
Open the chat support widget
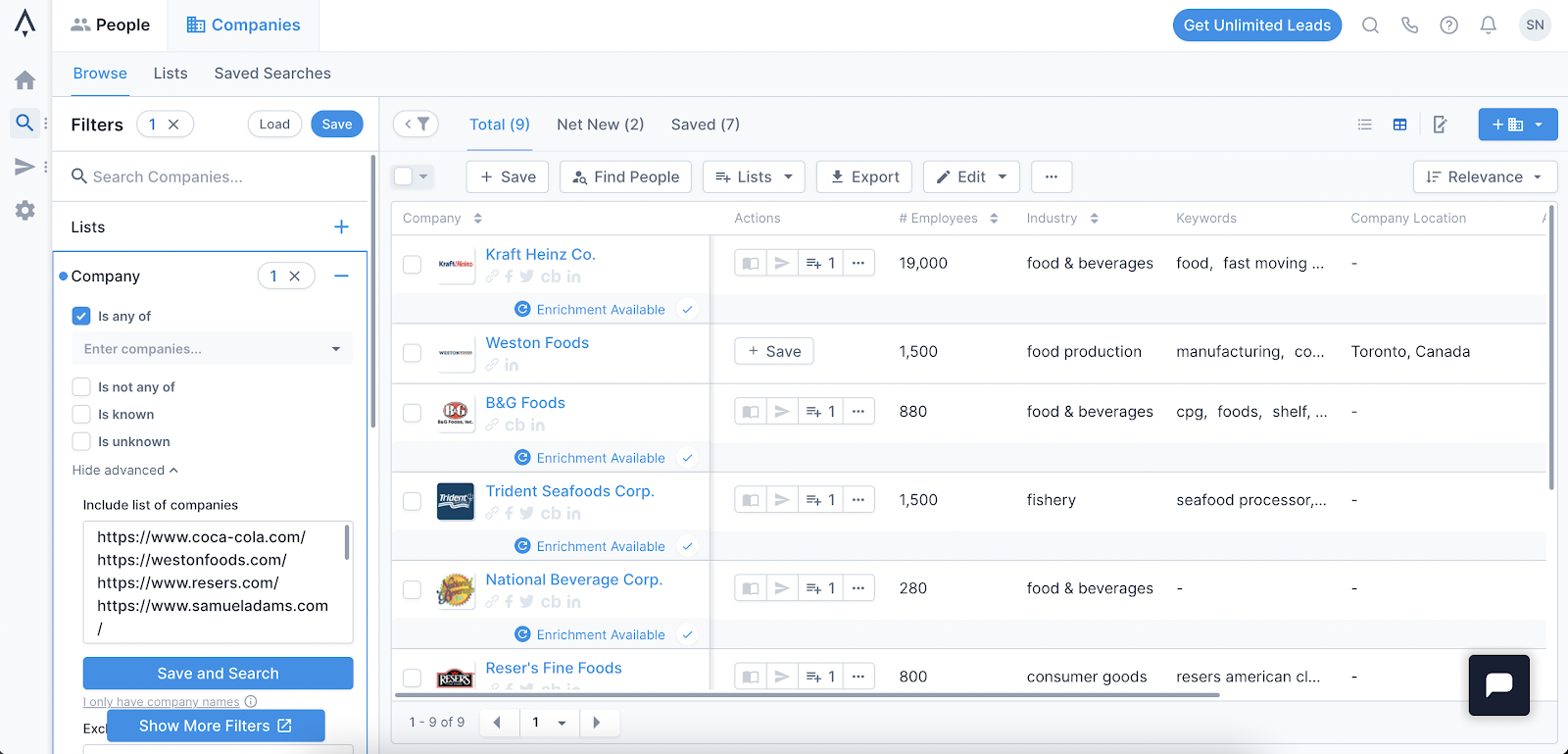pyautogui.click(x=1499, y=685)
